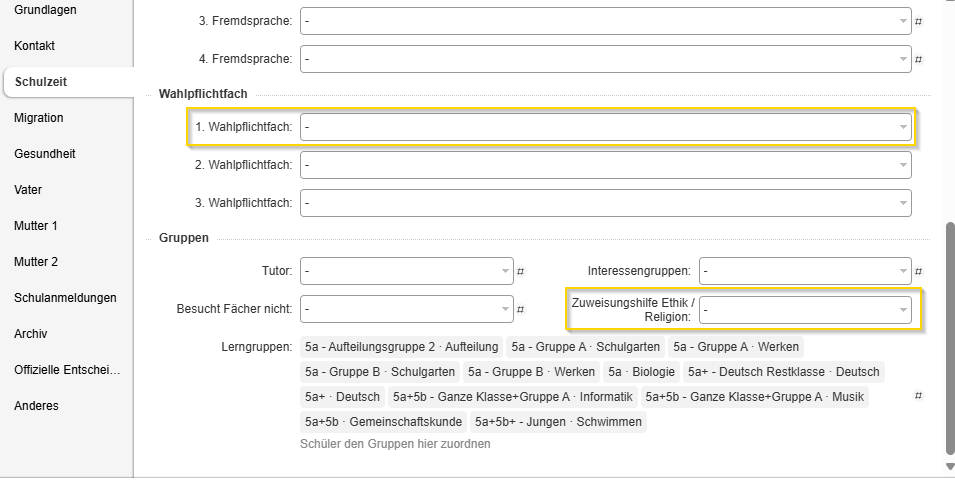This screenshot has height=484, width=955.
Task: Expand the 3. Wahlpflichtfach dropdown
Action: pyautogui.click(x=605, y=203)
